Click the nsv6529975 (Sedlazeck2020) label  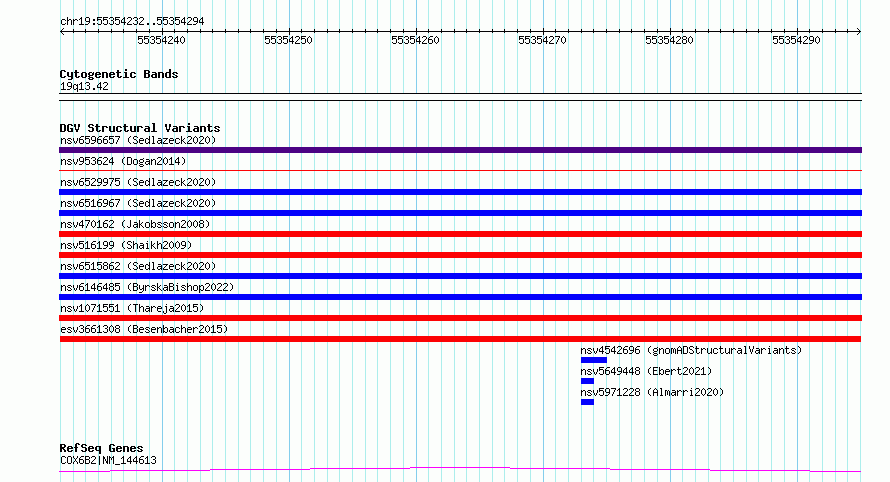point(138,182)
